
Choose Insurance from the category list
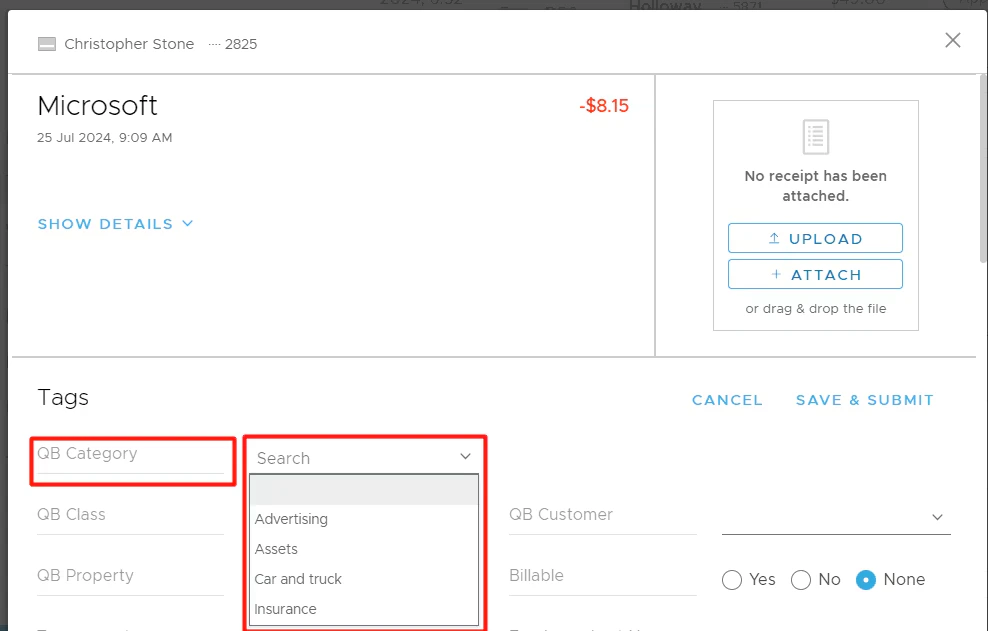[364, 609]
